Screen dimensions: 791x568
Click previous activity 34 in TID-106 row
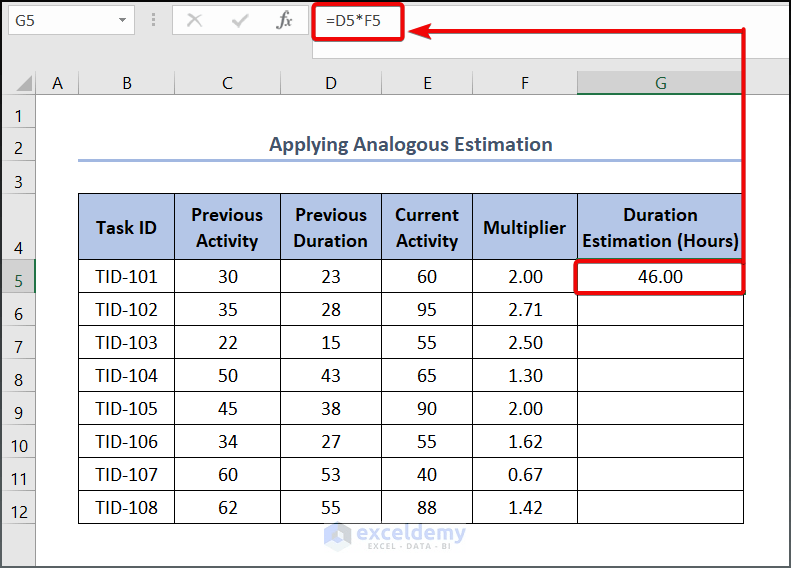click(228, 441)
